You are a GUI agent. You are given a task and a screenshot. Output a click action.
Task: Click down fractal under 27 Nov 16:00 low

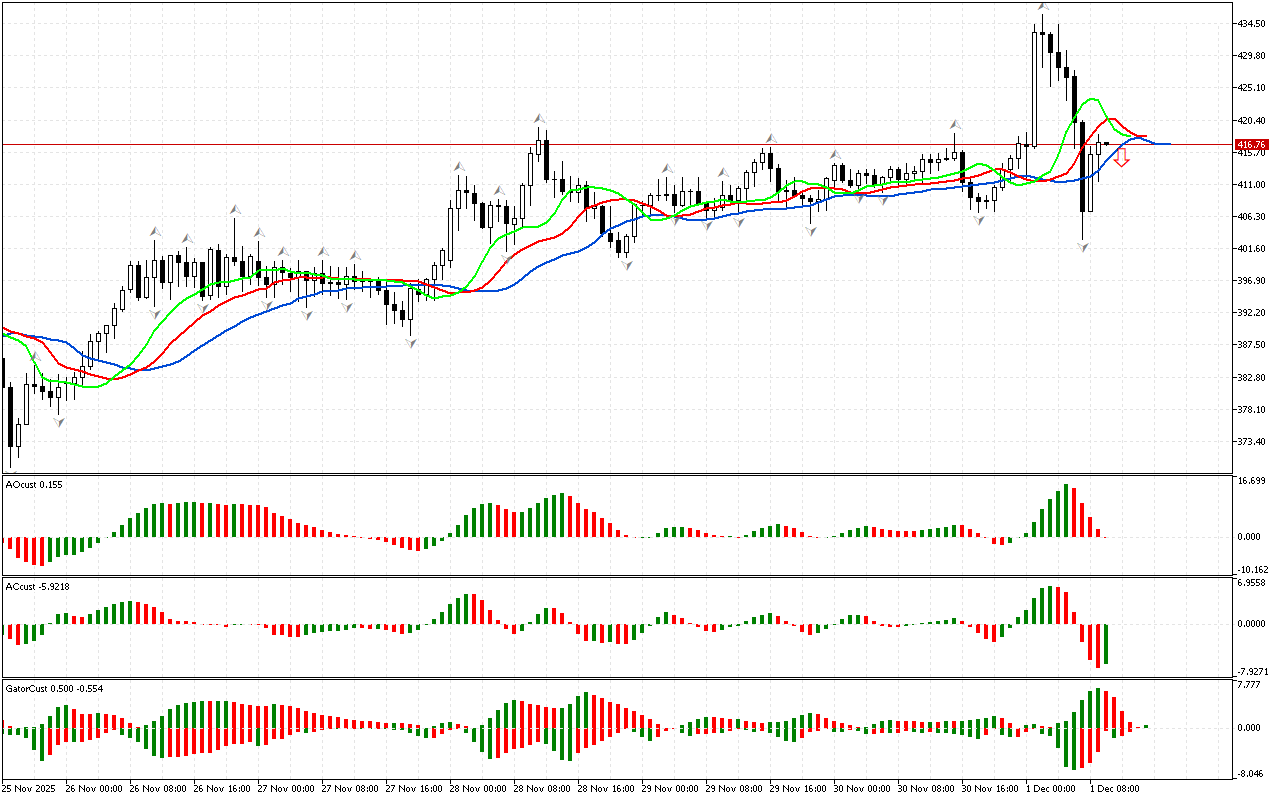[410, 342]
